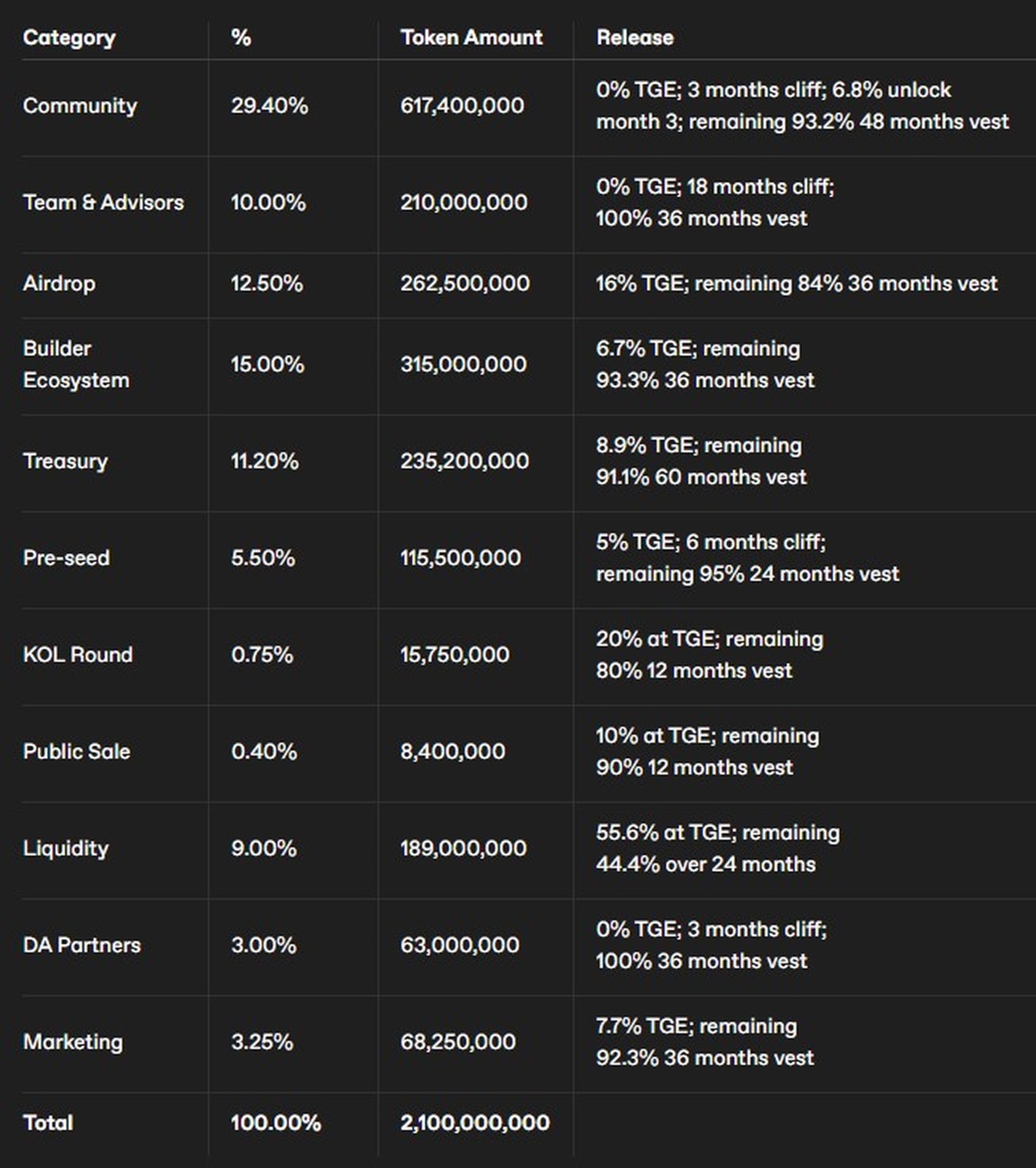Click the 29.40% percentage cell
Image resolution: width=1036 pixels, height=1168 pixels.
tap(269, 105)
